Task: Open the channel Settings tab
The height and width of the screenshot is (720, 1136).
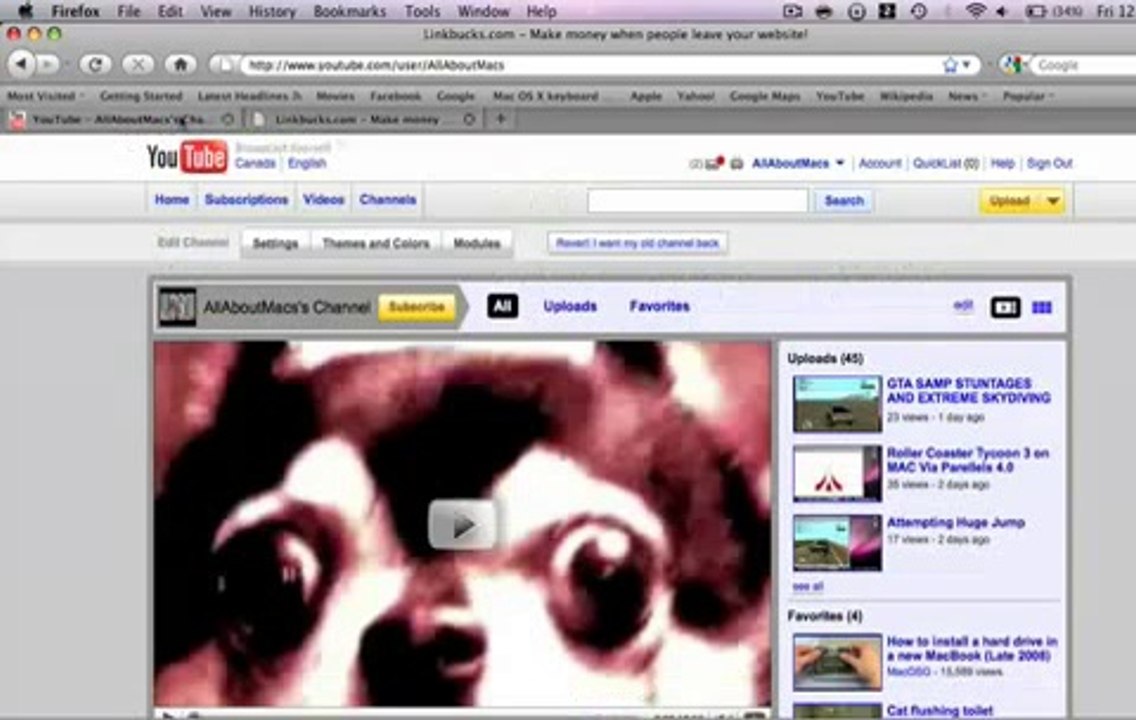Action: click(275, 243)
